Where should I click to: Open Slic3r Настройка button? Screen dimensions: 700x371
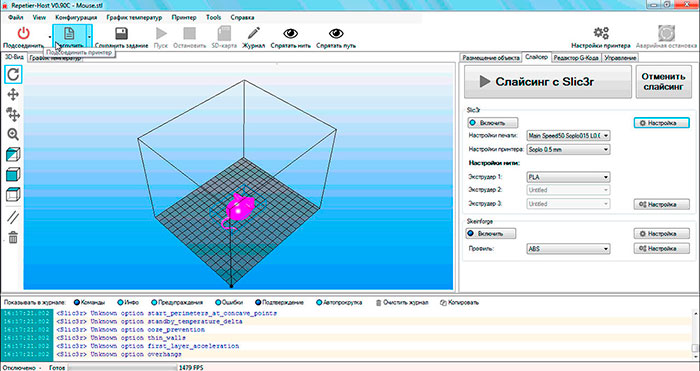662,123
